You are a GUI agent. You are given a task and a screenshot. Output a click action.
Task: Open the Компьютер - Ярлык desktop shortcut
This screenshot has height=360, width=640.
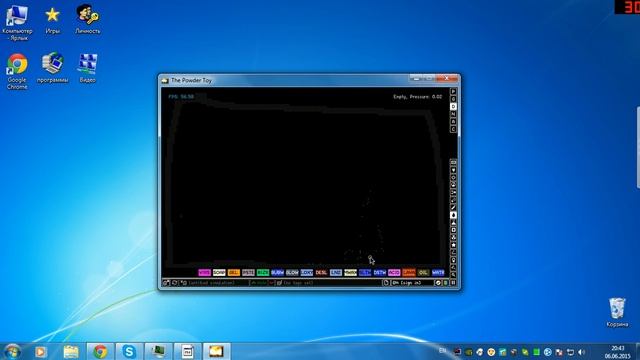click(17, 22)
